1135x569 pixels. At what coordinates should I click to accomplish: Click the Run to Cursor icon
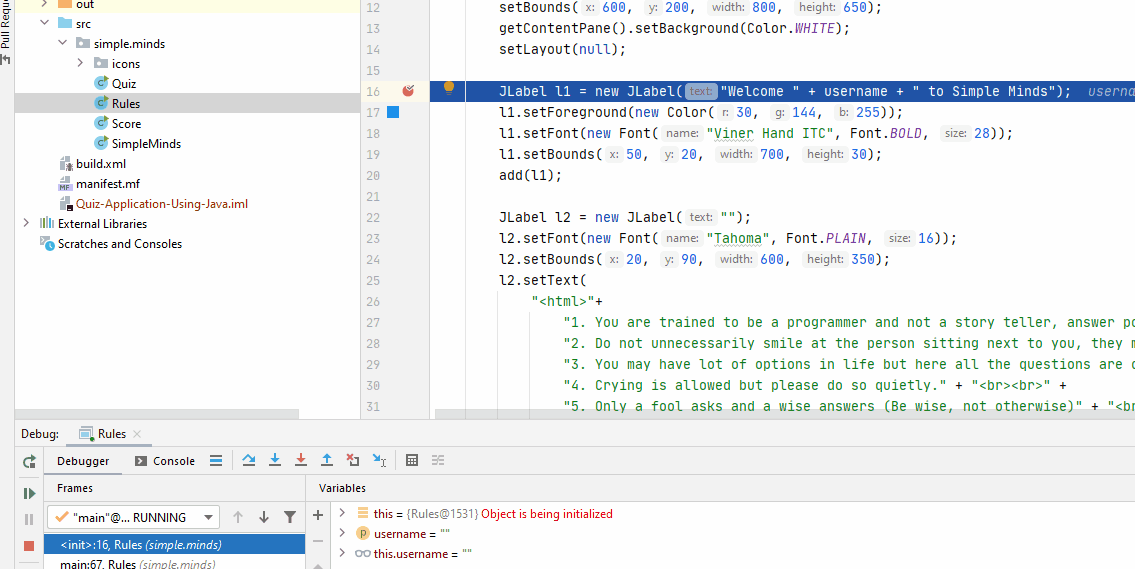(x=379, y=460)
